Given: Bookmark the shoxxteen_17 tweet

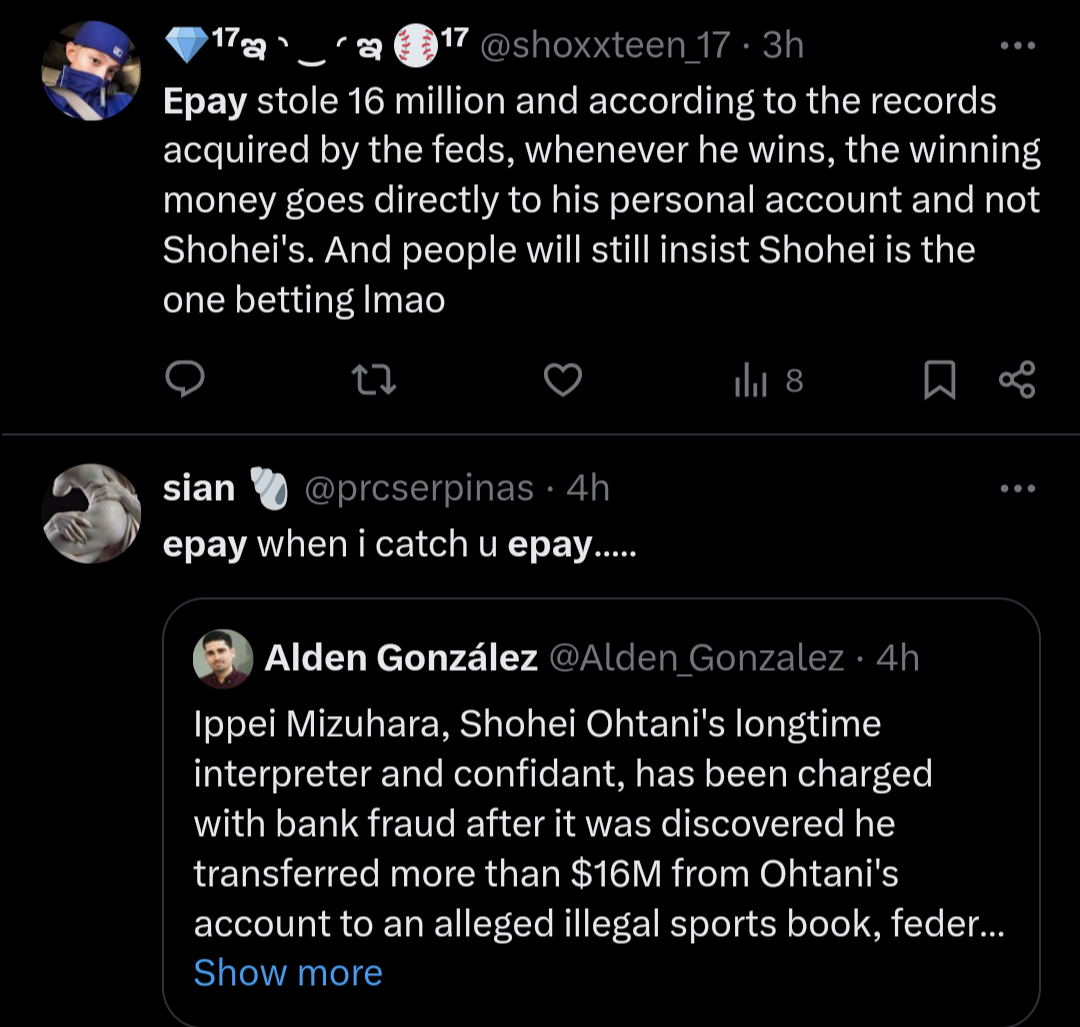Looking at the screenshot, I should [x=938, y=381].
